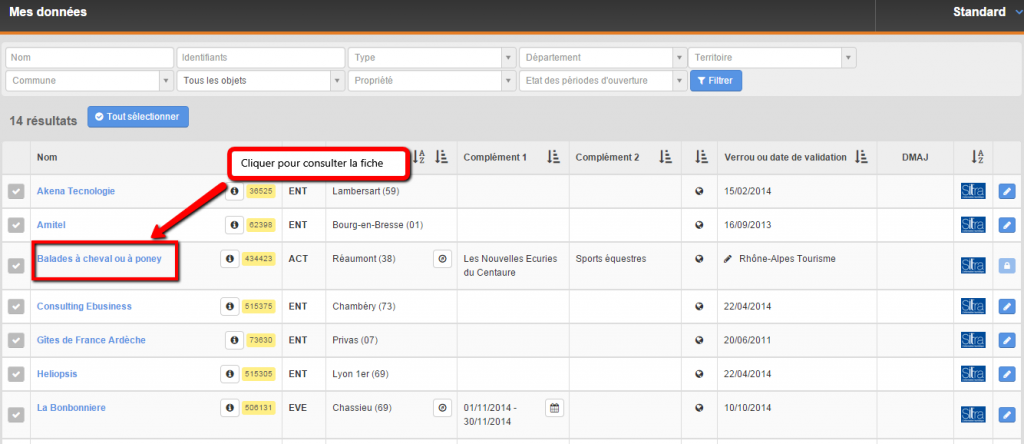Image resolution: width=1024 pixels, height=444 pixels.
Task: Open the Consulting Ebusiness record link
Action: (x=84, y=306)
